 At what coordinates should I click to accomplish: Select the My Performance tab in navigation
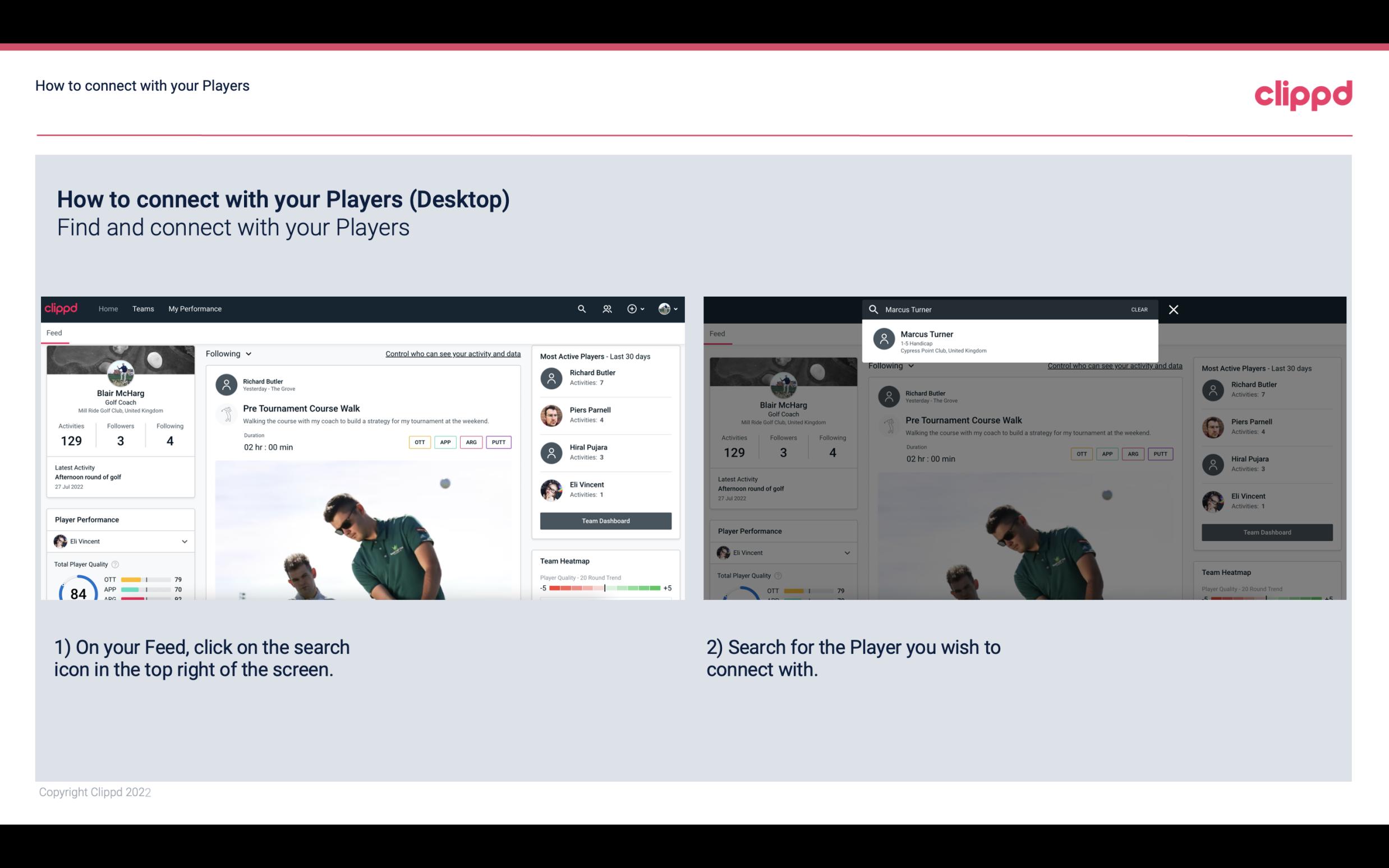(x=194, y=308)
